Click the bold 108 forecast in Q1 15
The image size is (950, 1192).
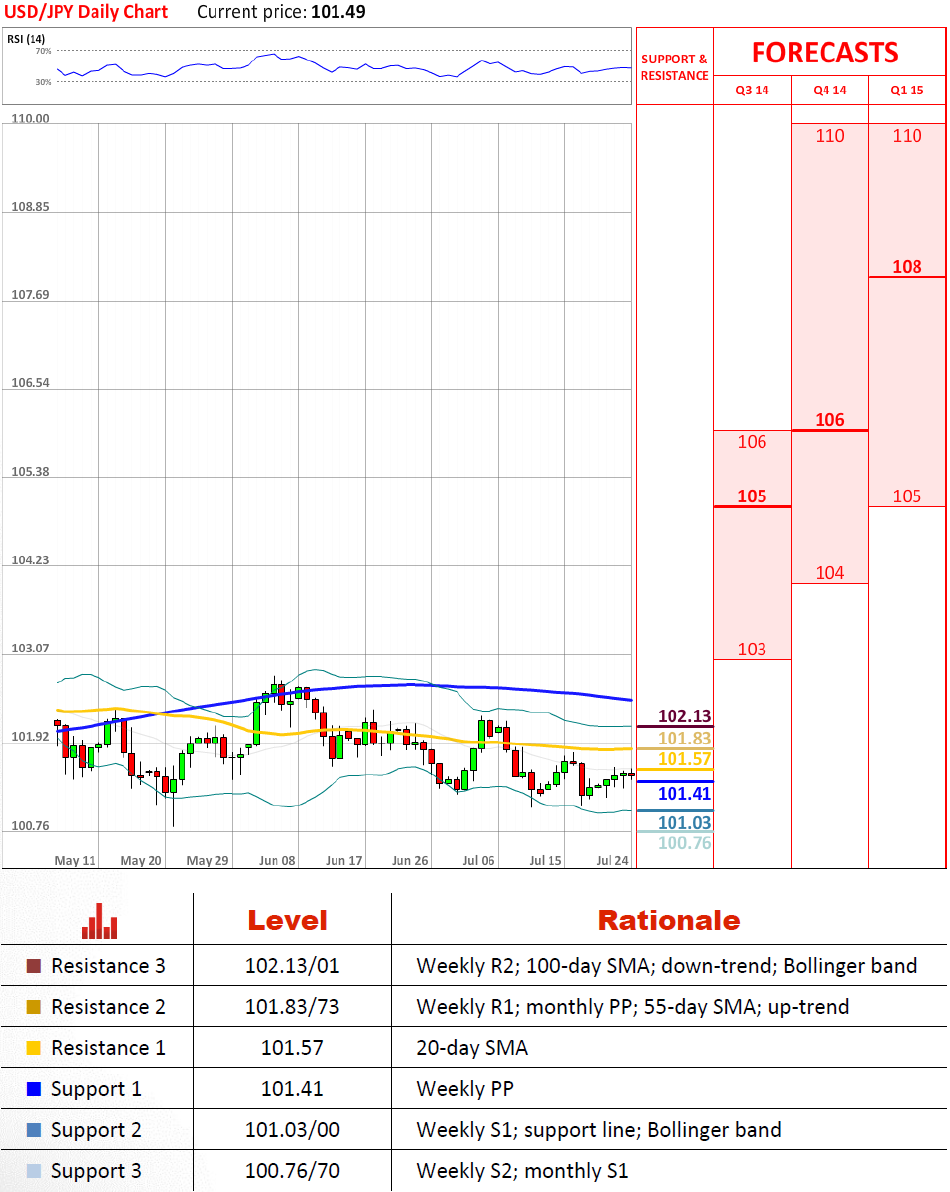(906, 267)
